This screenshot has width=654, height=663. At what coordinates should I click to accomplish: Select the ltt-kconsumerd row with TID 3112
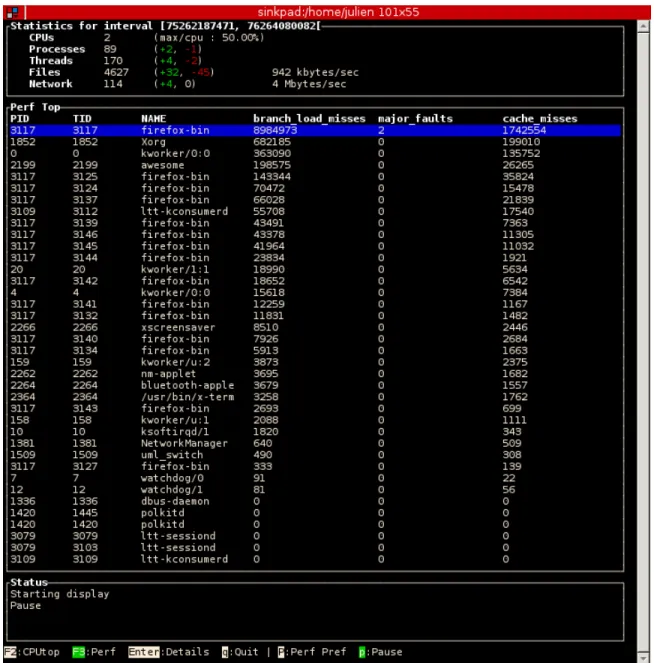coord(315,211)
